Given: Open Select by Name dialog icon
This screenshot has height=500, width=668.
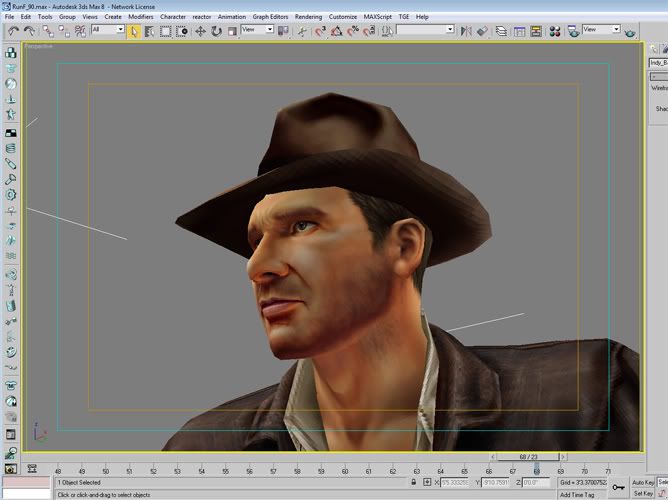Looking at the screenshot, I should (149, 31).
